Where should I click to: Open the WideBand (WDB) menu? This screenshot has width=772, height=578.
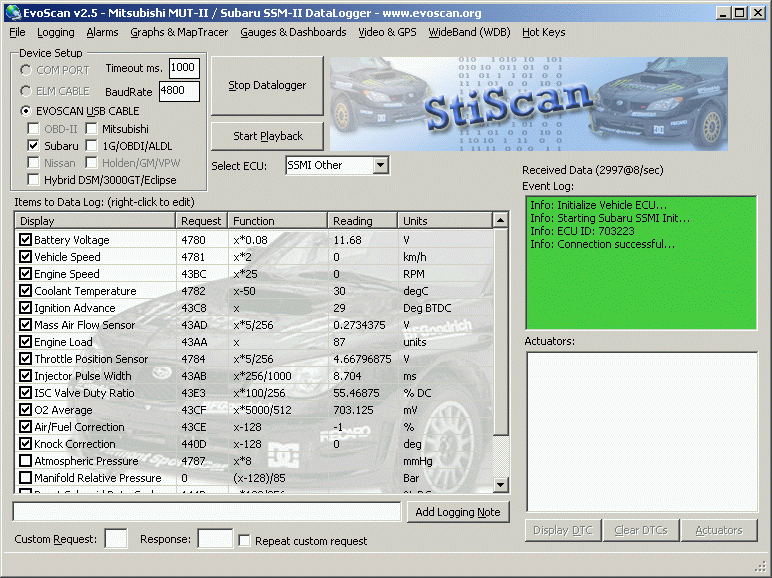(469, 32)
